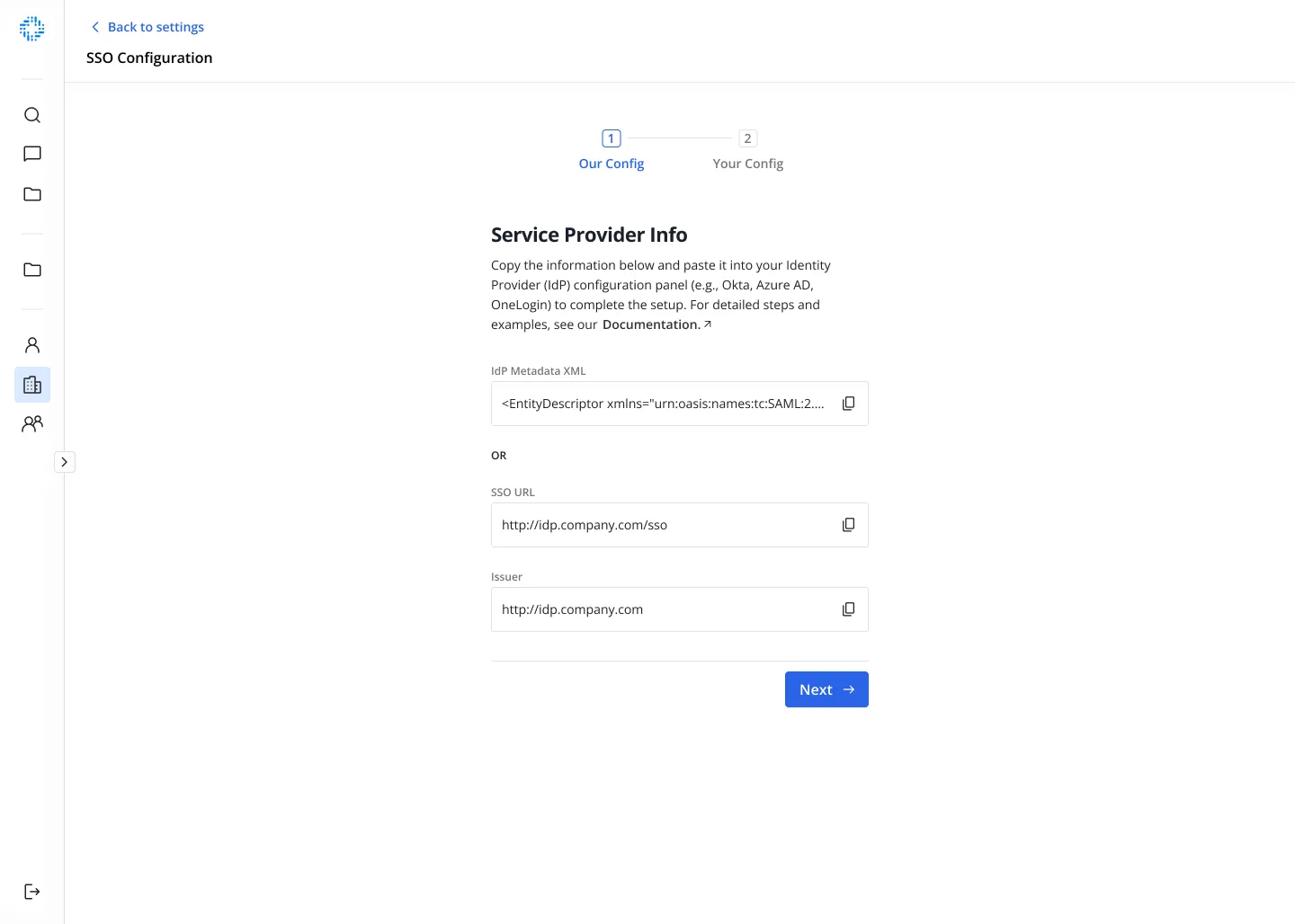Open the chat messages sidebar icon
1295x924 pixels.
pyautogui.click(x=32, y=155)
